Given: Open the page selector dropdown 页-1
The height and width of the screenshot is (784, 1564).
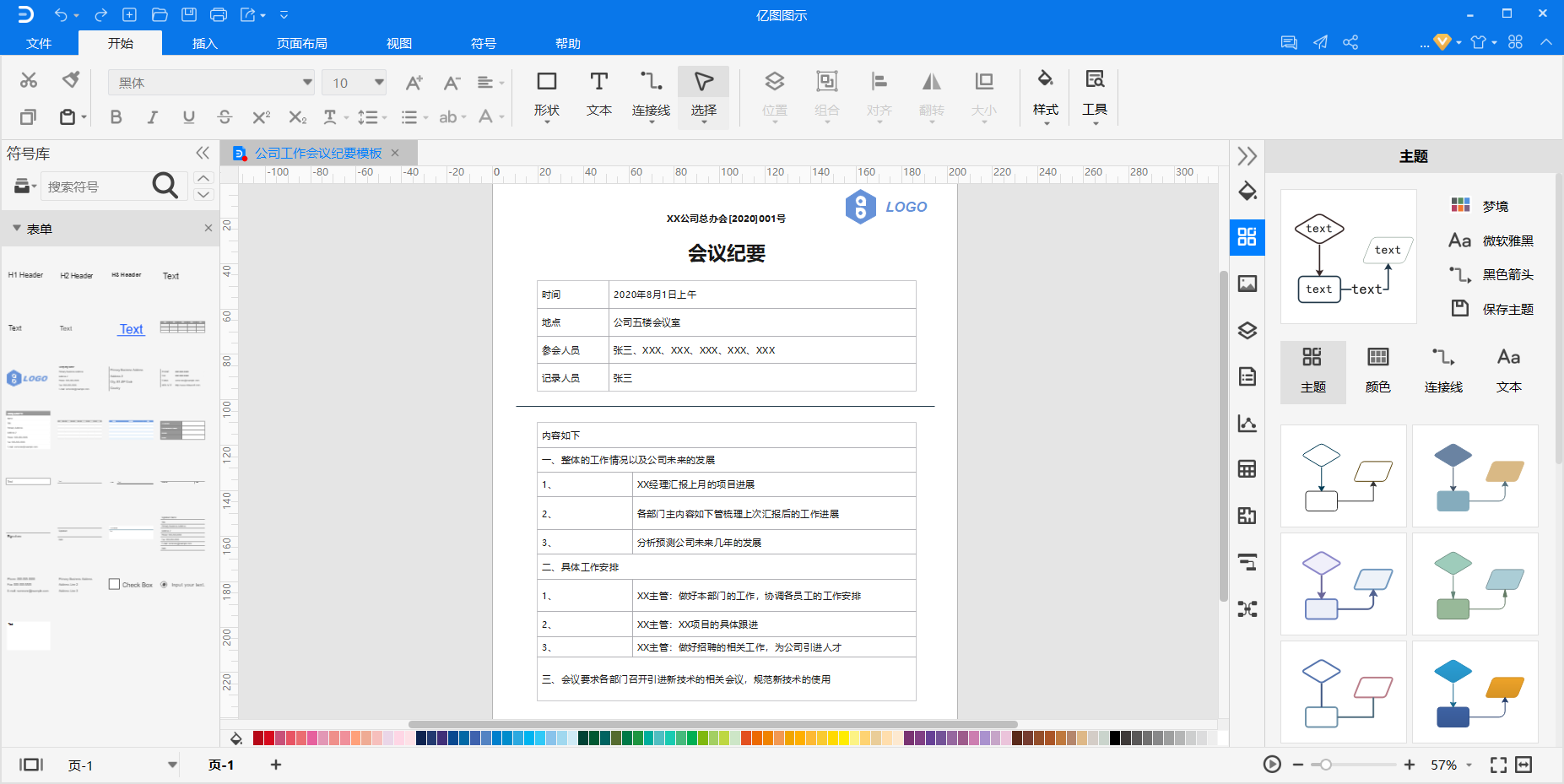Looking at the screenshot, I should pyautogui.click(x=172, y=765).
